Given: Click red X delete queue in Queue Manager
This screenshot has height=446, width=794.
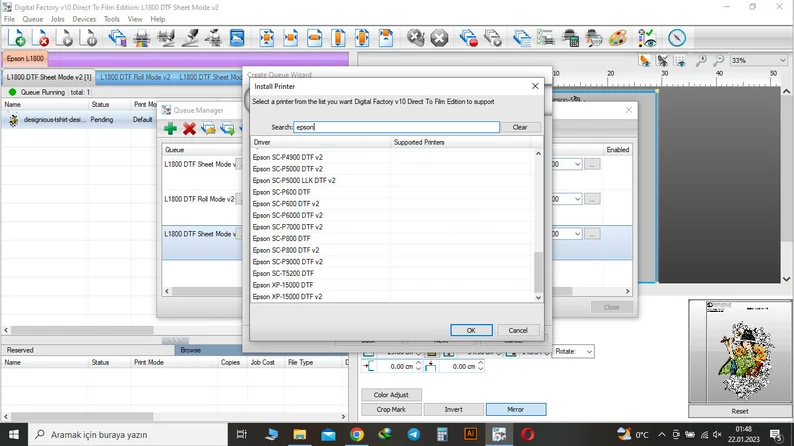Looking at the screenshot, I should (x=189, y=129).
